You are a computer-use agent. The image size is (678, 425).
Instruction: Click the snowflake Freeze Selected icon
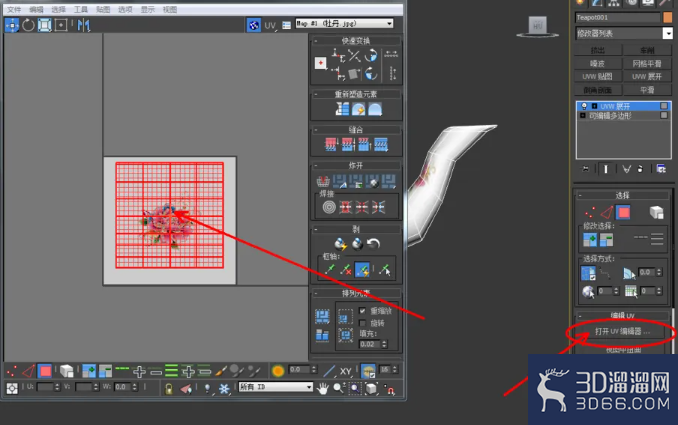[224, 388]
